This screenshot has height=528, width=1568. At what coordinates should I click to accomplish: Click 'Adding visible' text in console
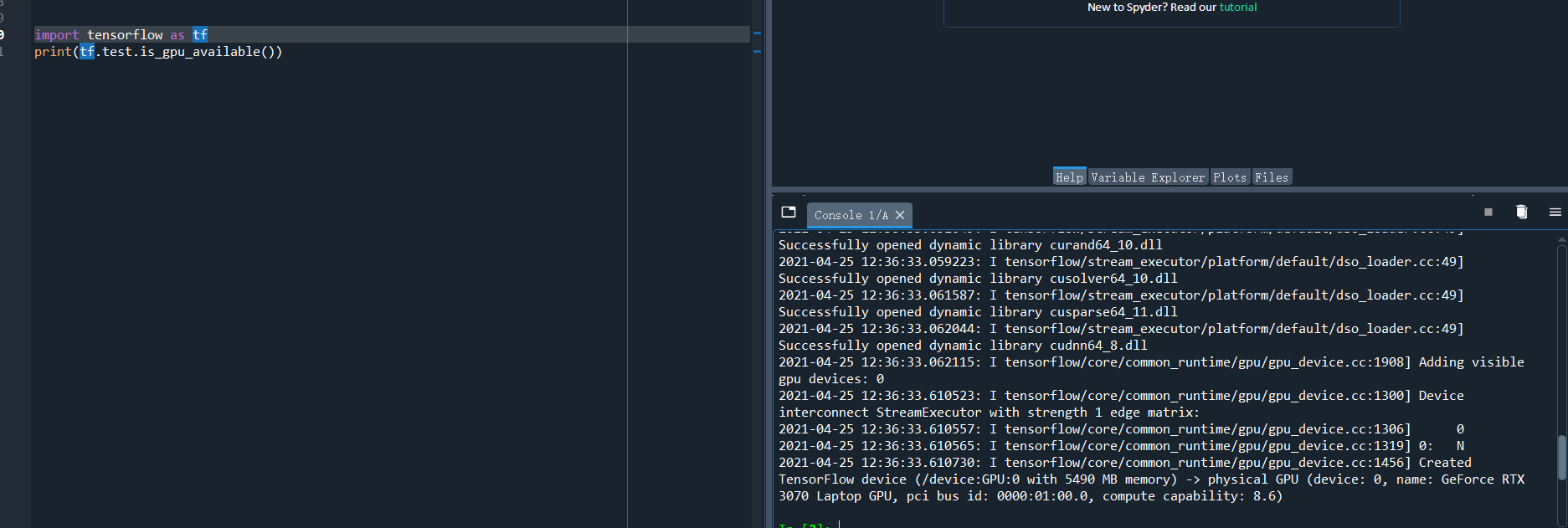click(1471, 361)
